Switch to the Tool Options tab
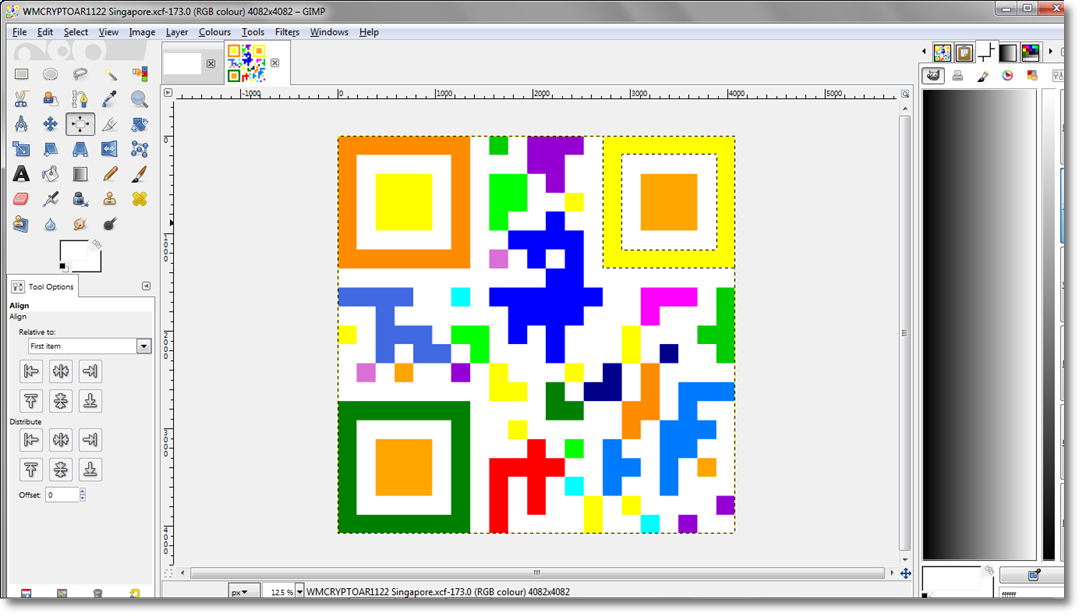 click(x=43, y=286)
